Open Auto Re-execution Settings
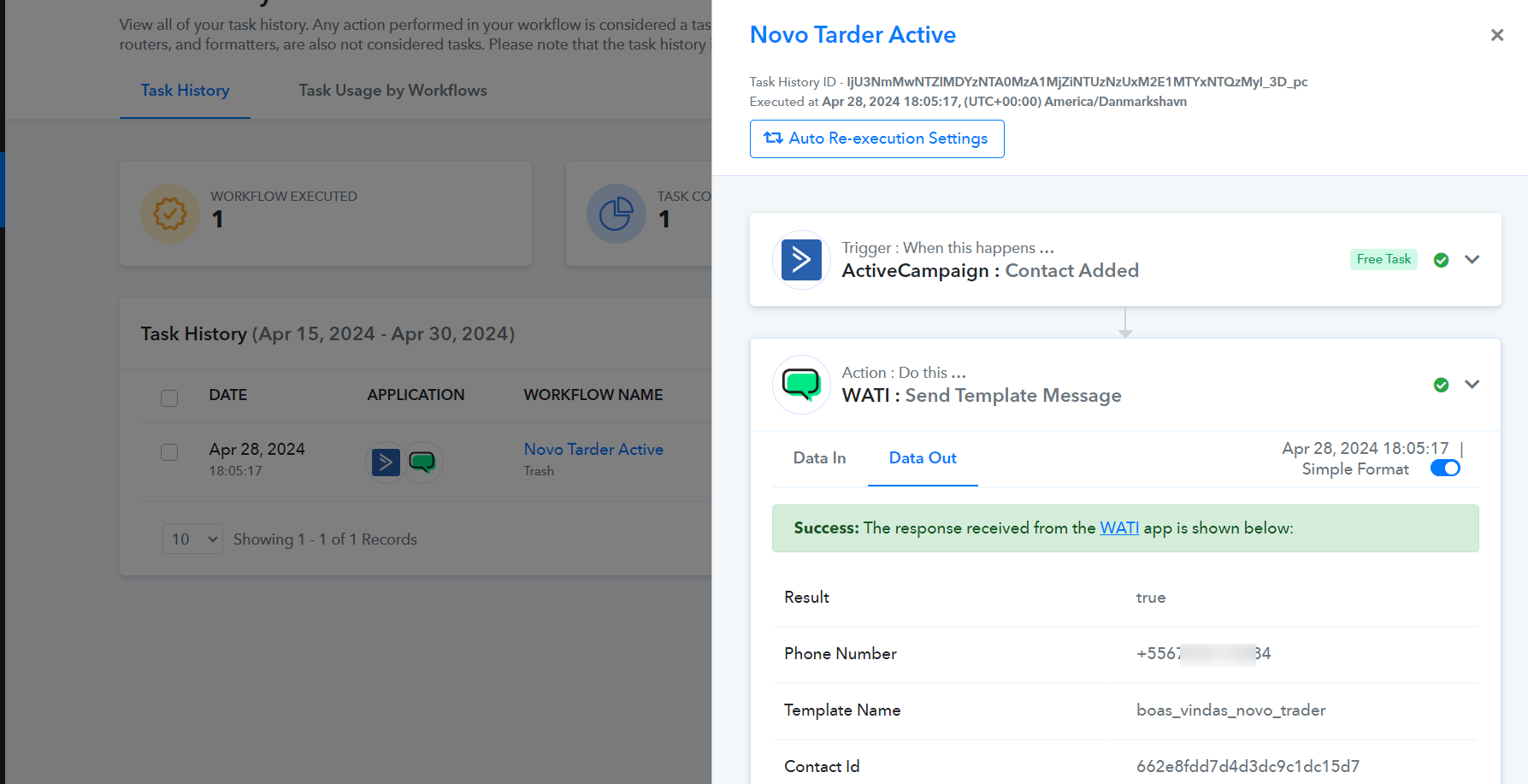 (x=876, y=139)
